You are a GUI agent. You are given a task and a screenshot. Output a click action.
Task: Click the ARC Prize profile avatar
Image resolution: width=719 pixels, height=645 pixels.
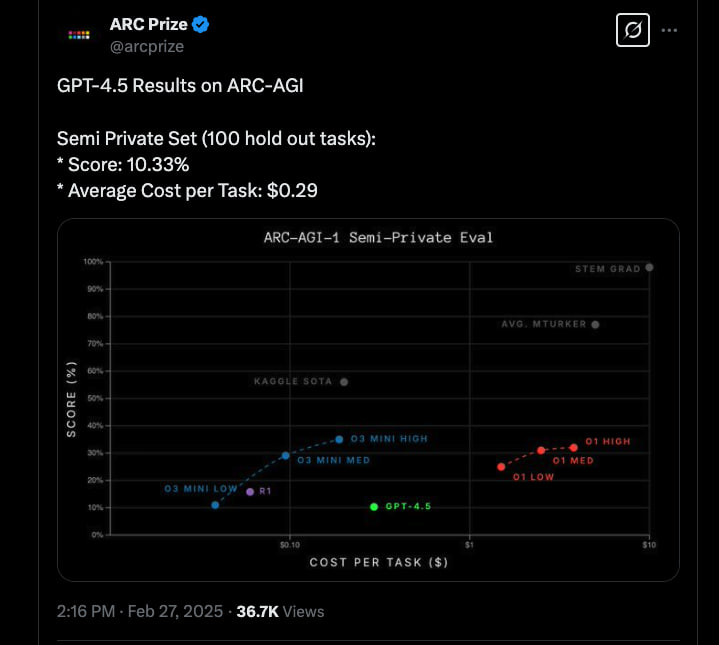[x=77, y=34]
